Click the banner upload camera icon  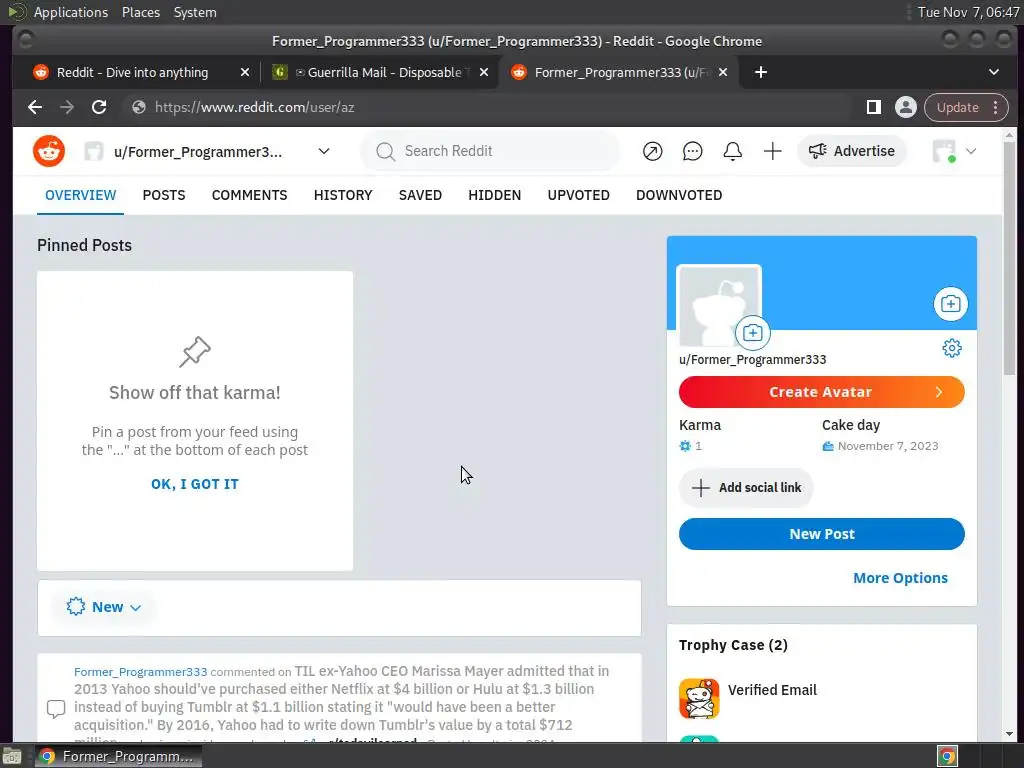click(x=950, y=304)
